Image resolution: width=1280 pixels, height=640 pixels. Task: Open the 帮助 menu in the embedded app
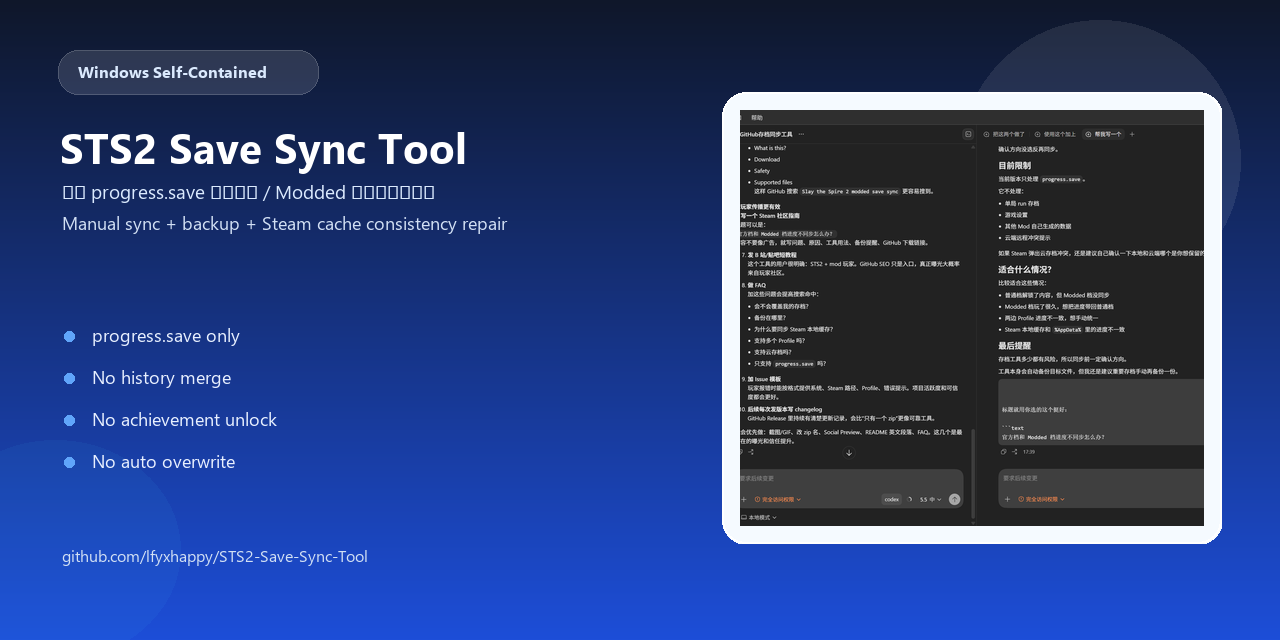point(757,117)
